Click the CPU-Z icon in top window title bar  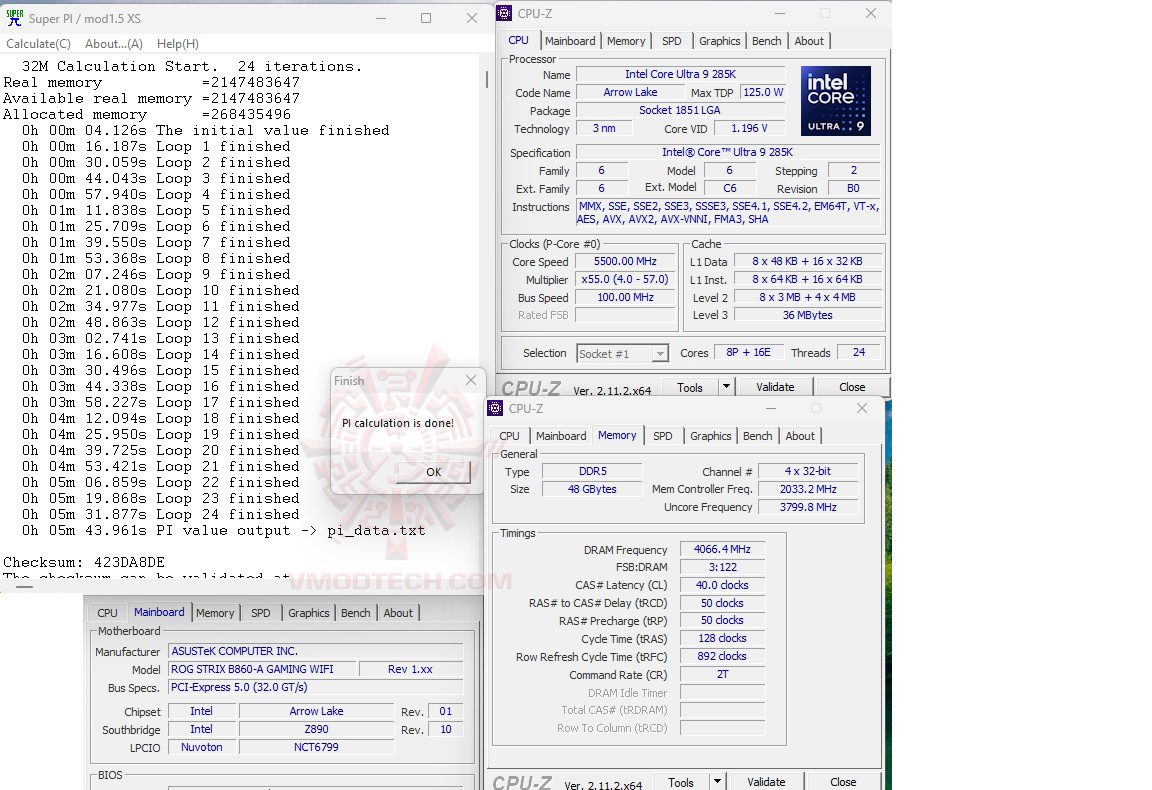tap(504, 13)
